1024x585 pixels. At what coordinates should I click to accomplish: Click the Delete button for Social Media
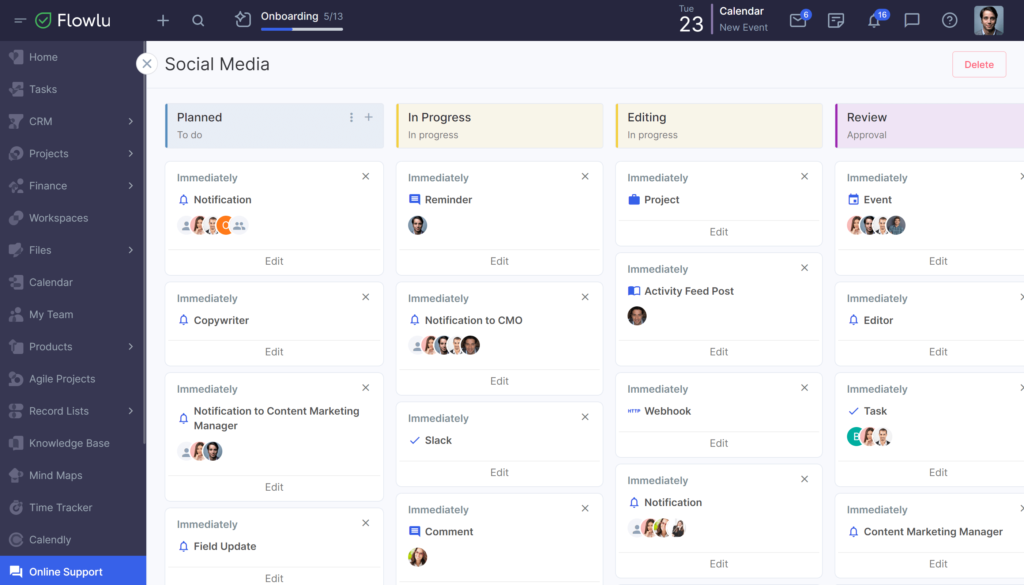[978, 64]
